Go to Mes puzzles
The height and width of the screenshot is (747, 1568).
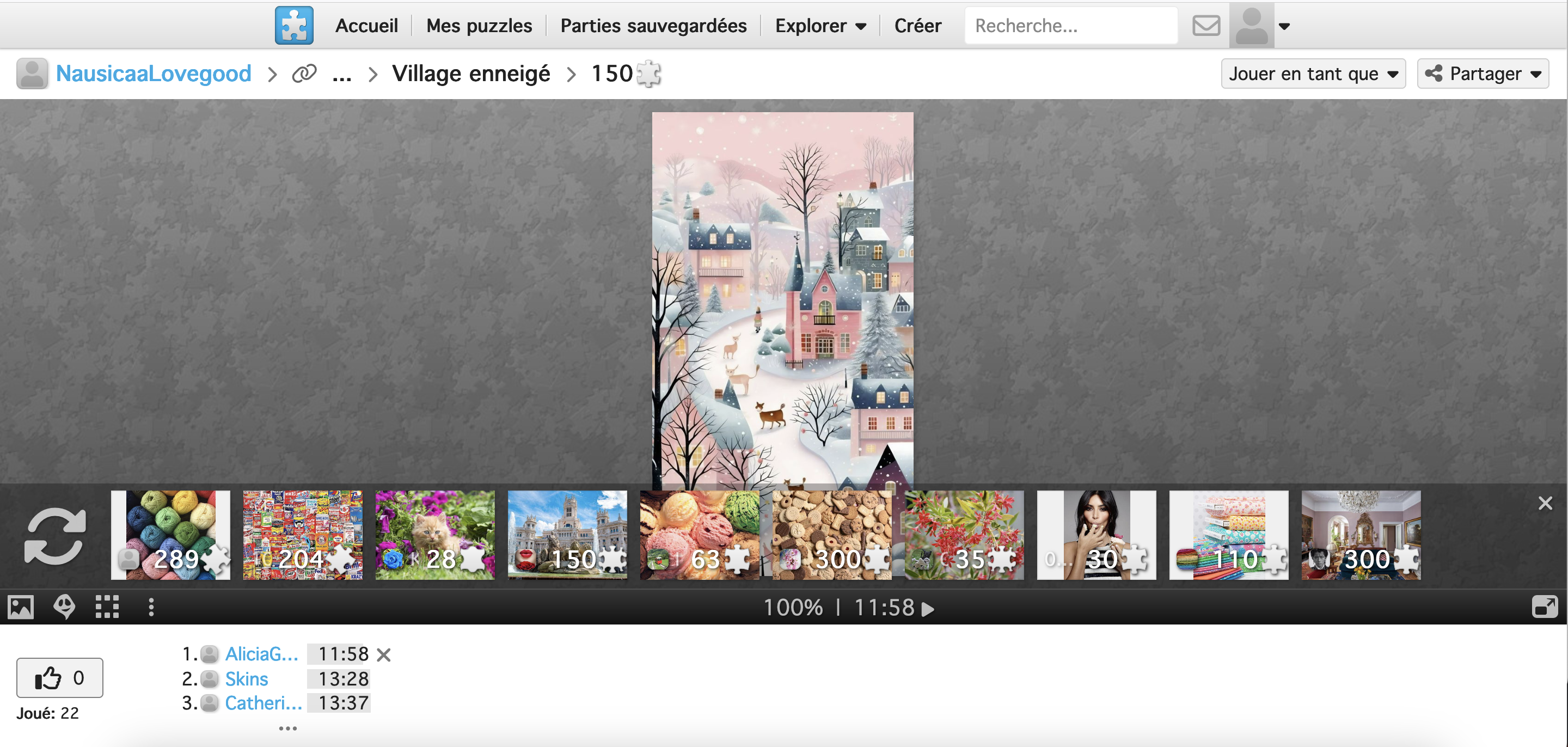point(479,26)
